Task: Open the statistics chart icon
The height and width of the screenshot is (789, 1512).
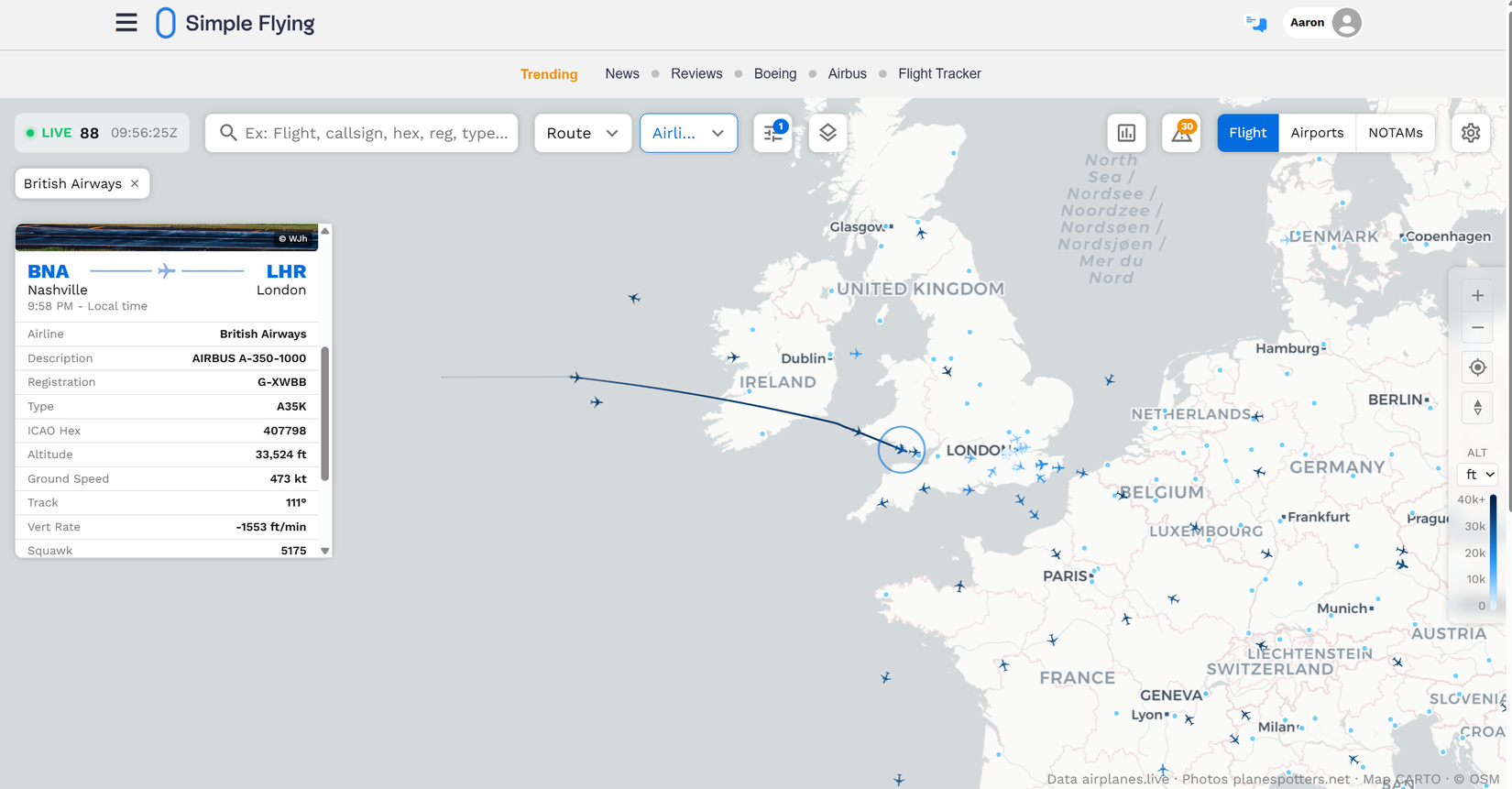Action: (1126, 133)
